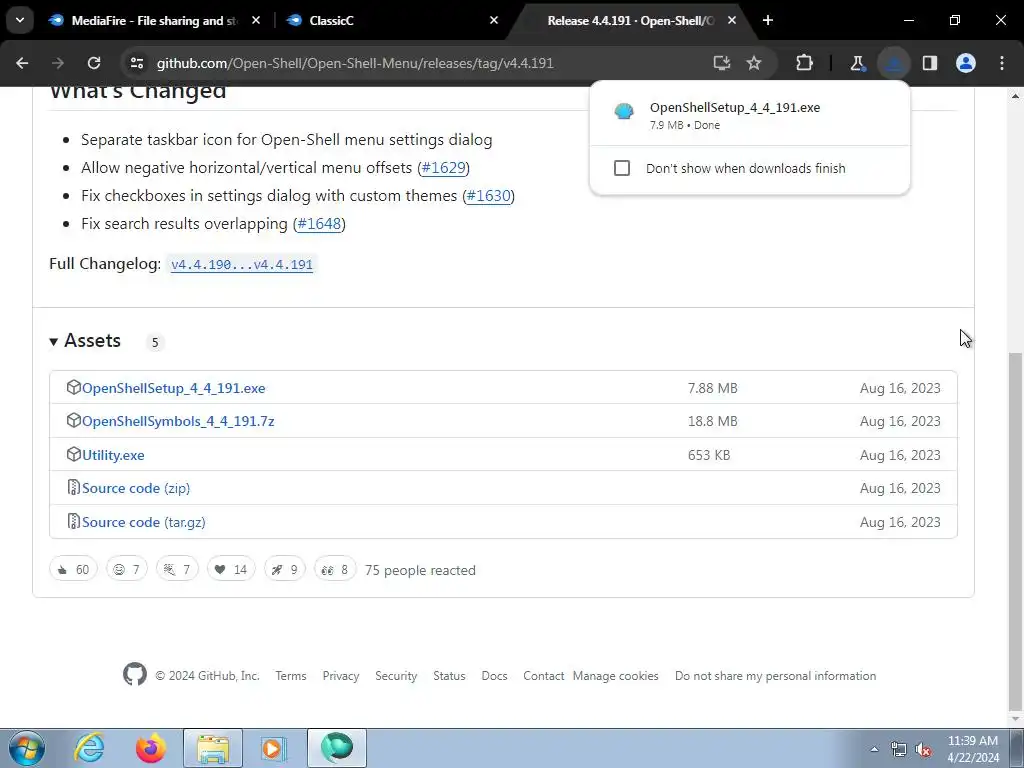This screenshot has width=1024, height=768.
Task: Open the downloaded OpenShellSetup_4_4_191.exe in the downloads popup
Action: (x=748, y=115)
